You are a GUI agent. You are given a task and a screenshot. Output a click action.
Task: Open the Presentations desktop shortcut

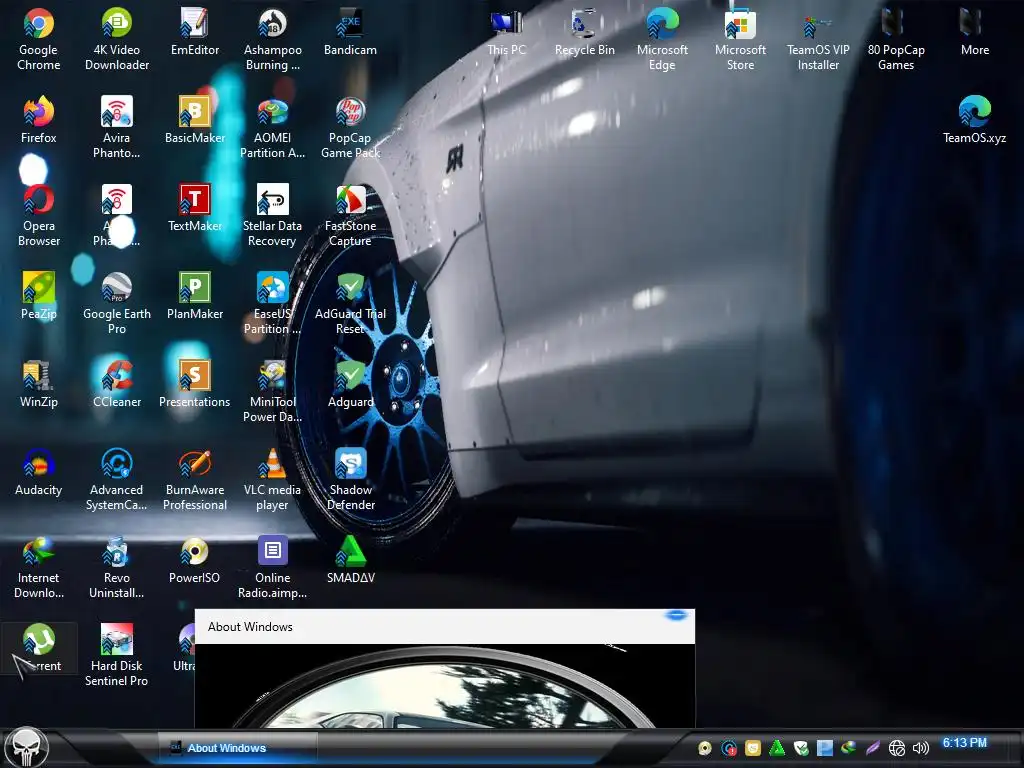tap(195, 384)
